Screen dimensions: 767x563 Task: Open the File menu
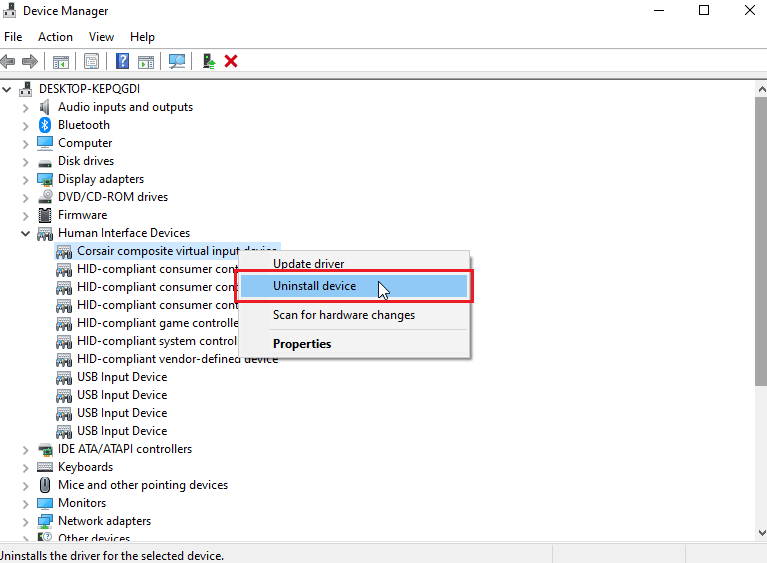click(x=13, y=37)
